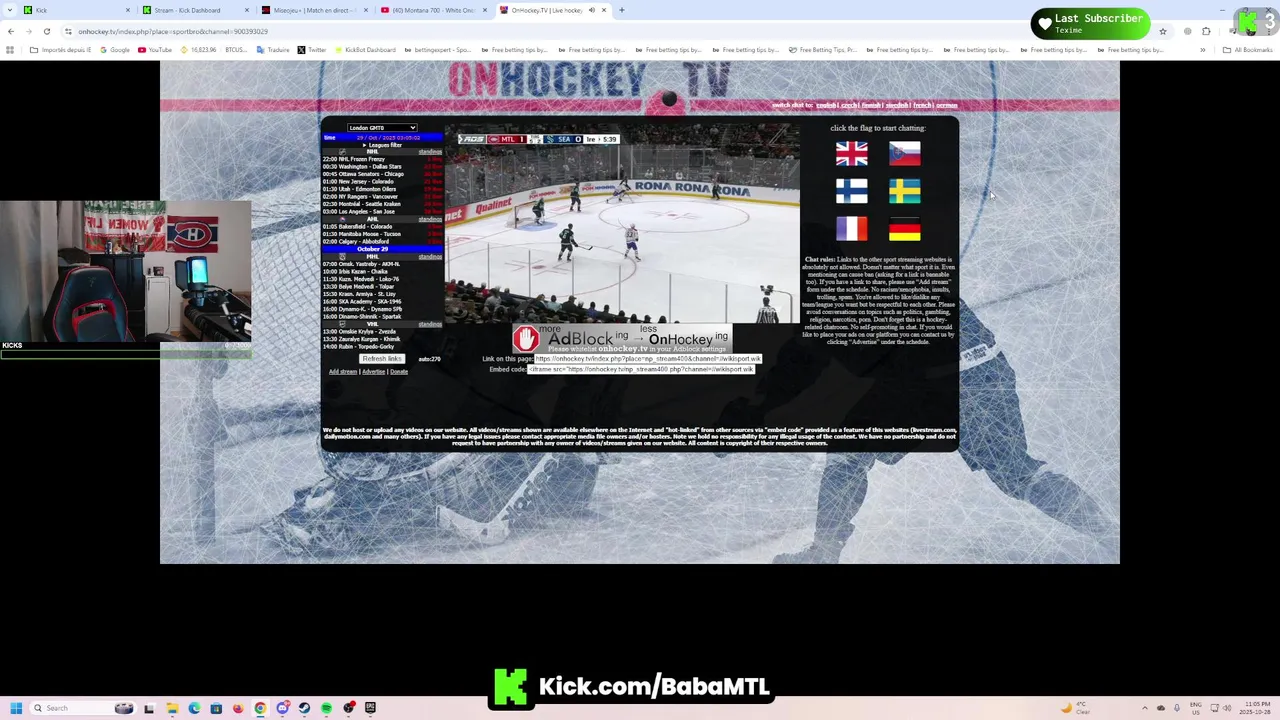Screen dimensions: 1280x720
Task: Open the Importés depuis IE bookmark folder
Action: point(60,50)
